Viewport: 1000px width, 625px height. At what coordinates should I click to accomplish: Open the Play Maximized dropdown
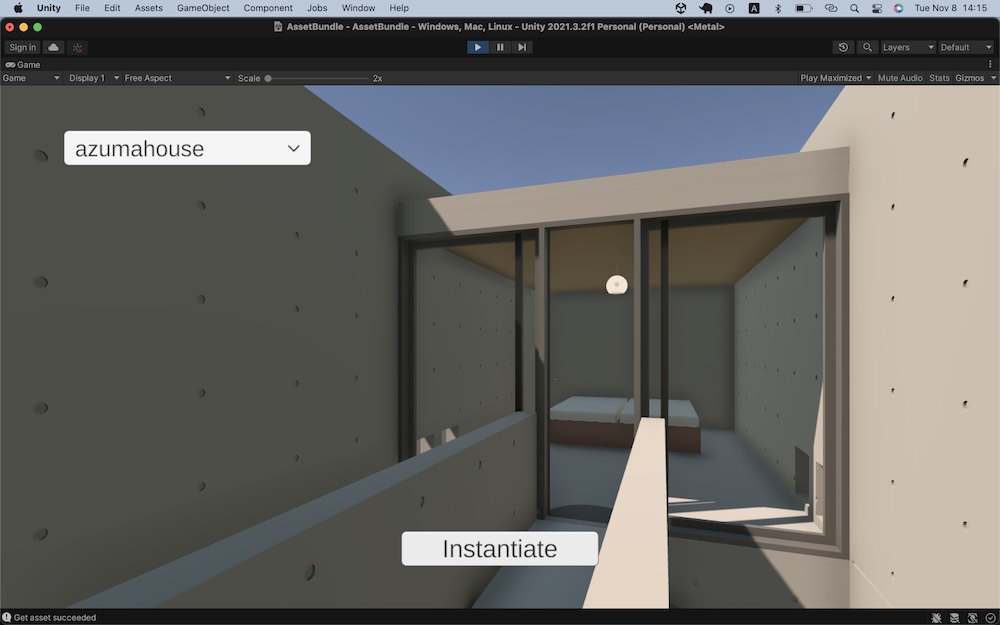point(835,78)
